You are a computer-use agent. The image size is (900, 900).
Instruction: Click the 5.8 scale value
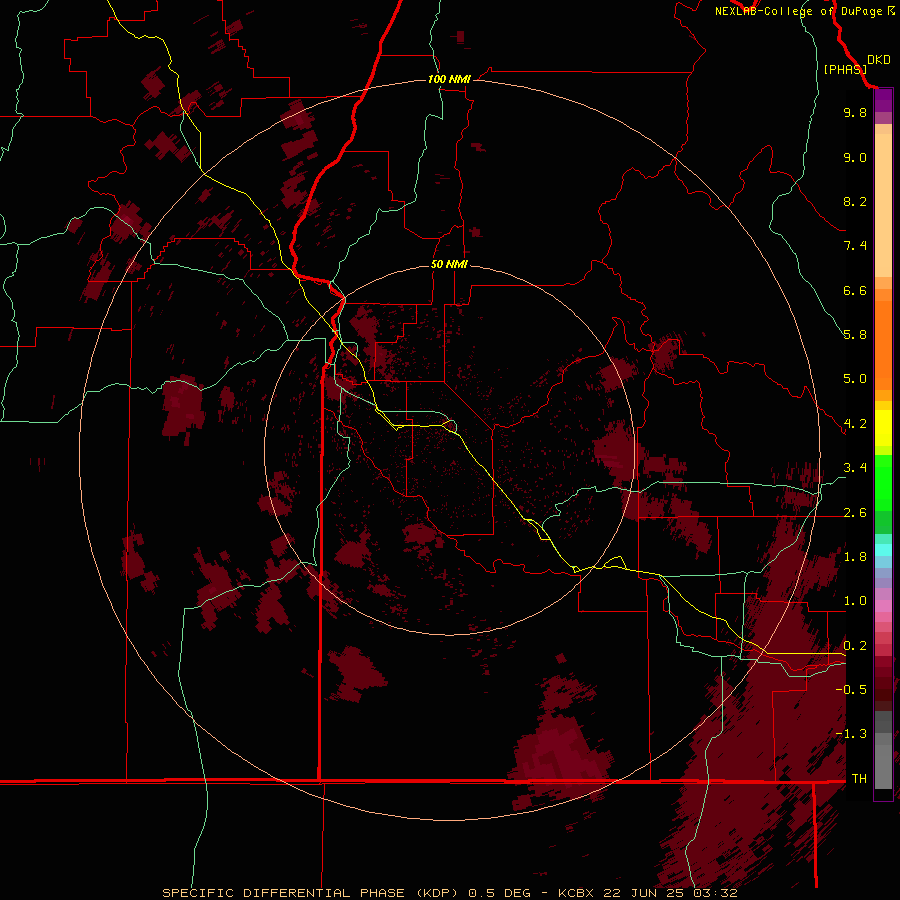[855, 335]
